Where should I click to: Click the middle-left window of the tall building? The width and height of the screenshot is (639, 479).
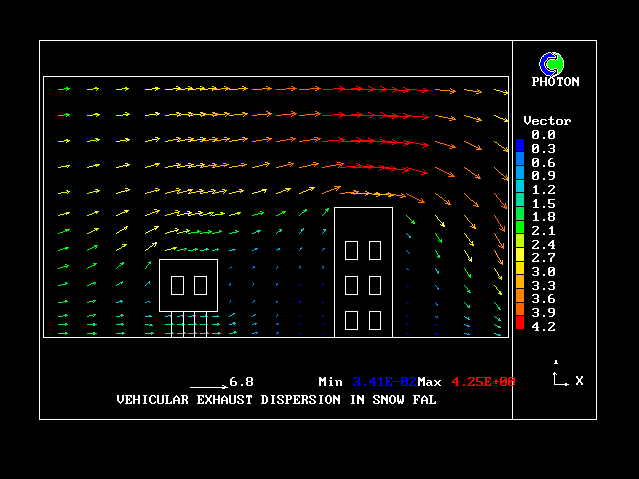tap(352, 285)
